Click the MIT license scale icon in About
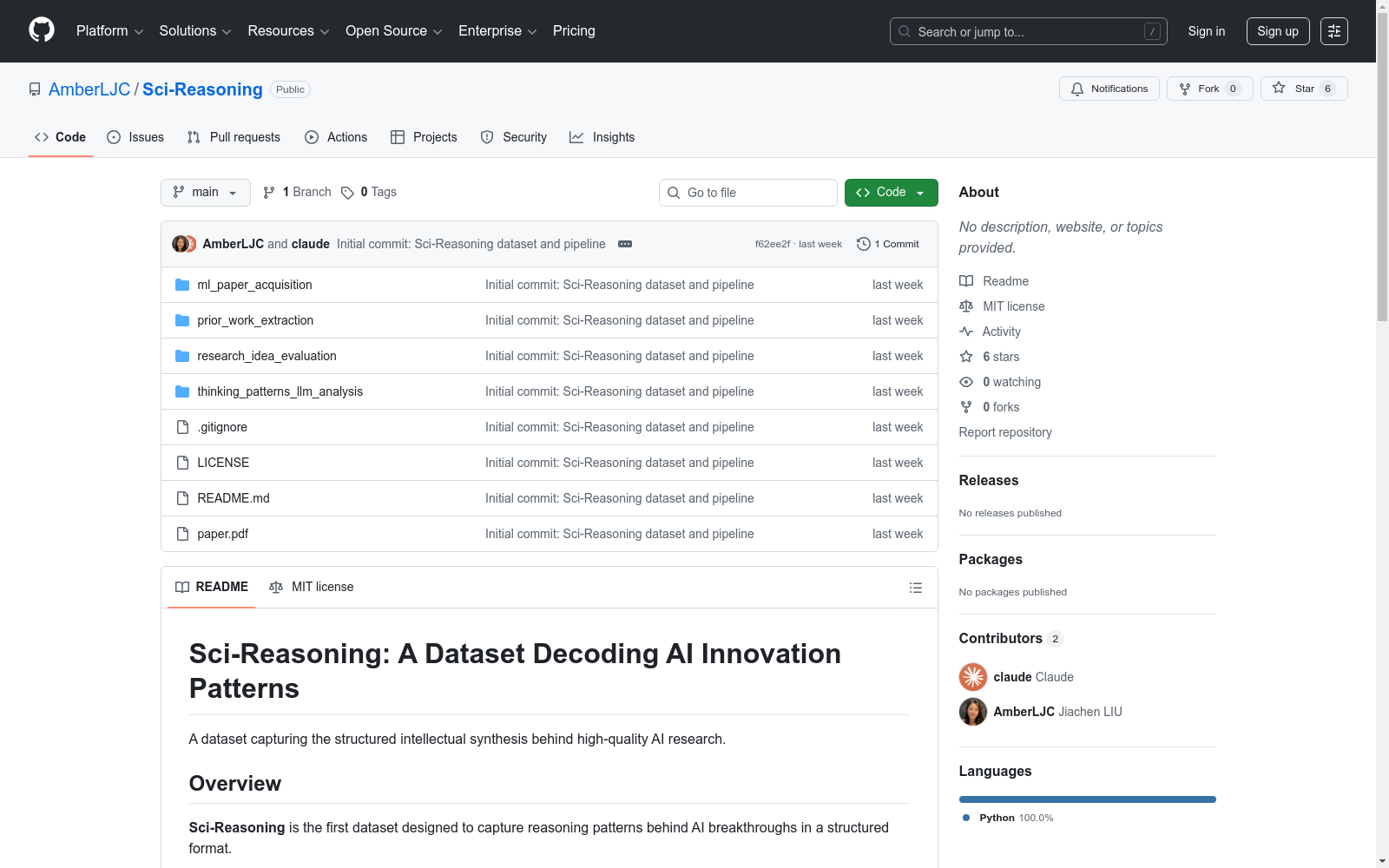The height and width of the screenshot is (868, 1389). (966, 306)
